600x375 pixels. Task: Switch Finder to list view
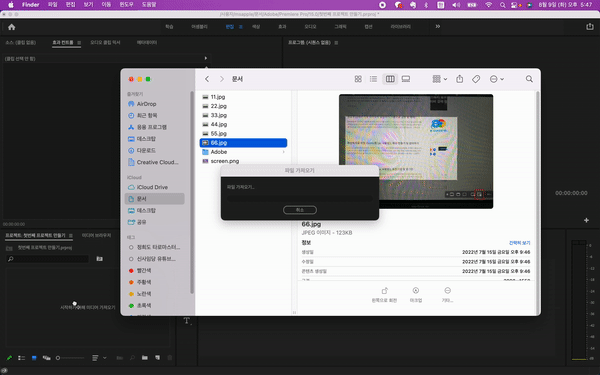pyautogui.click(x=373, y=79)
